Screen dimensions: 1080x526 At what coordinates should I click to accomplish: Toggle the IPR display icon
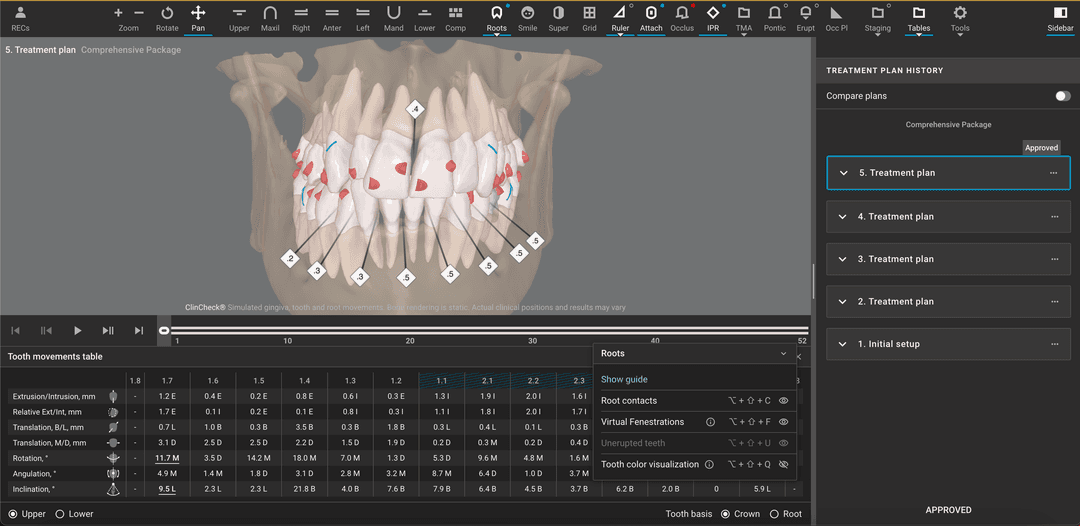coord(712,14)
